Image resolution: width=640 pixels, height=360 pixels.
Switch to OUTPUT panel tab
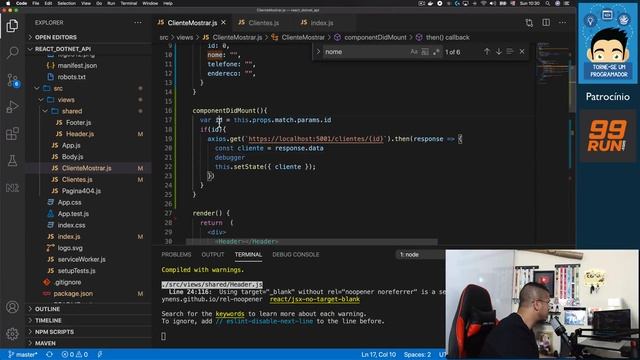[x=213, y=254]
